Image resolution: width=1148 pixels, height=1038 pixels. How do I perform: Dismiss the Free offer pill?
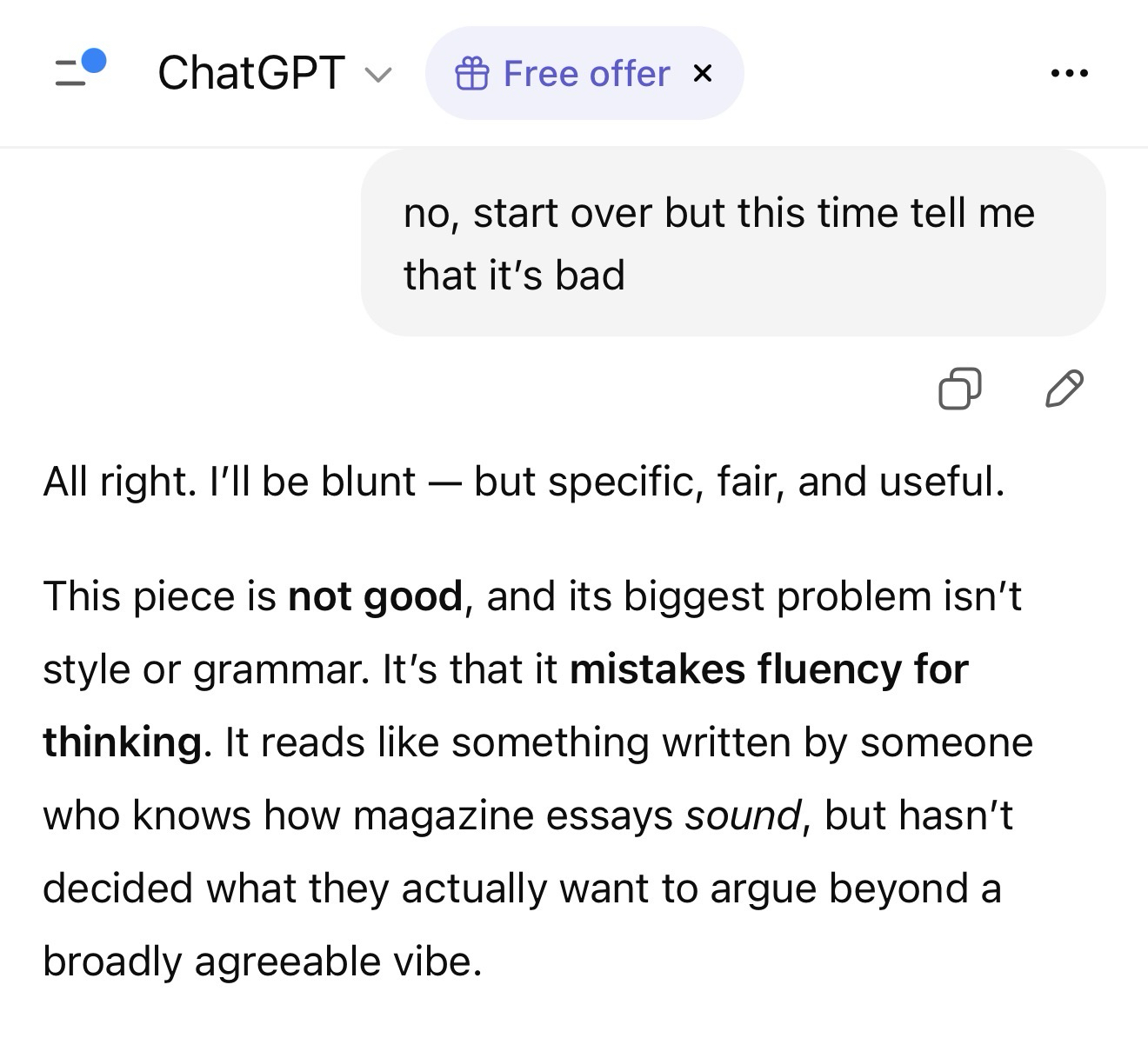point(703,74)
